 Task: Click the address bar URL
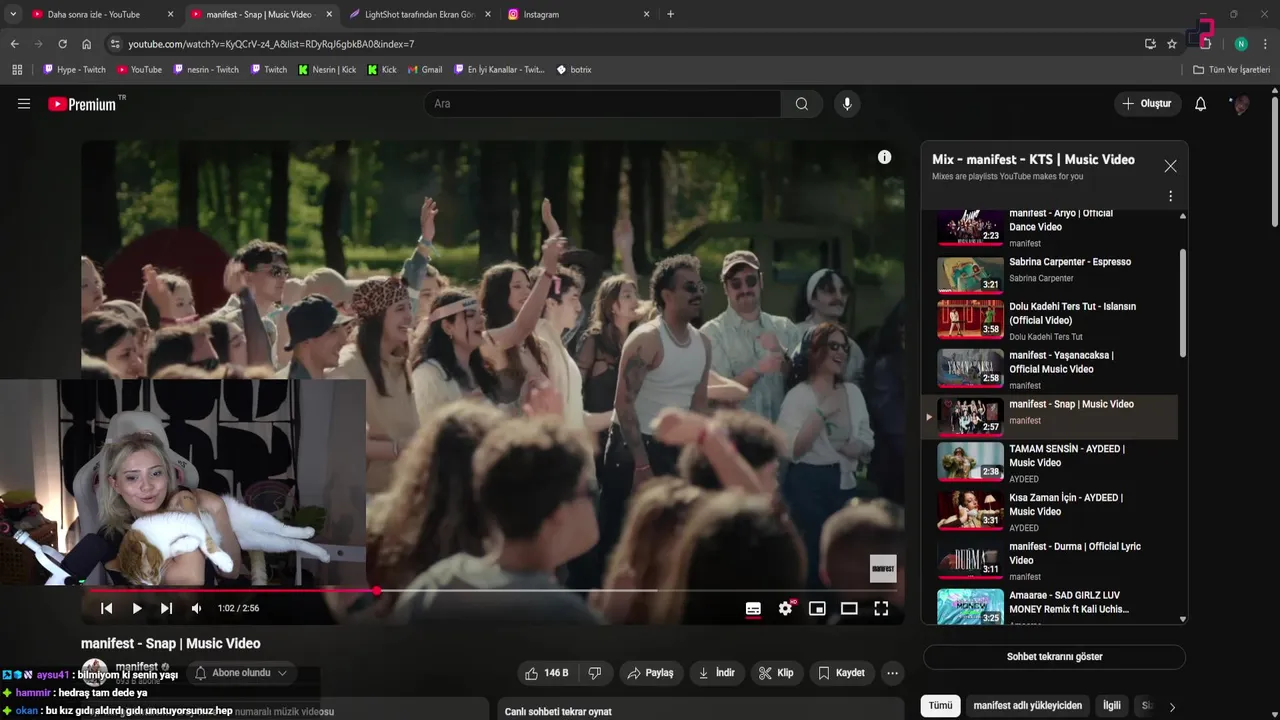pyautogui.click(x=271, y=44)
